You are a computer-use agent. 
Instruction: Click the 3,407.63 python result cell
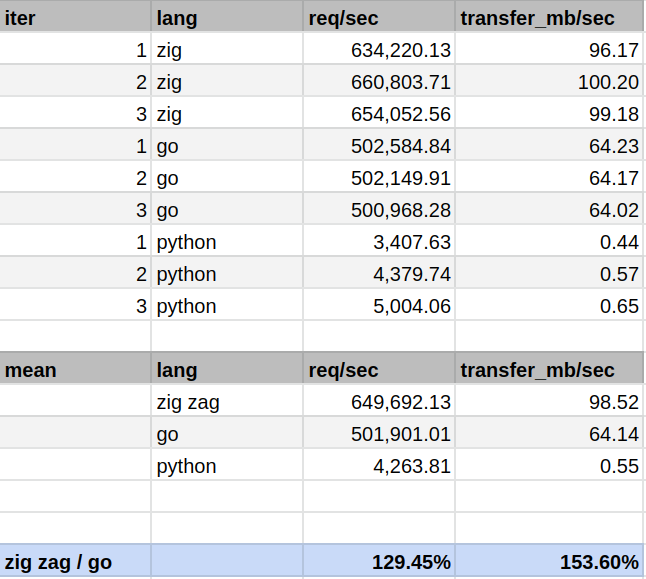coord(378,242)
